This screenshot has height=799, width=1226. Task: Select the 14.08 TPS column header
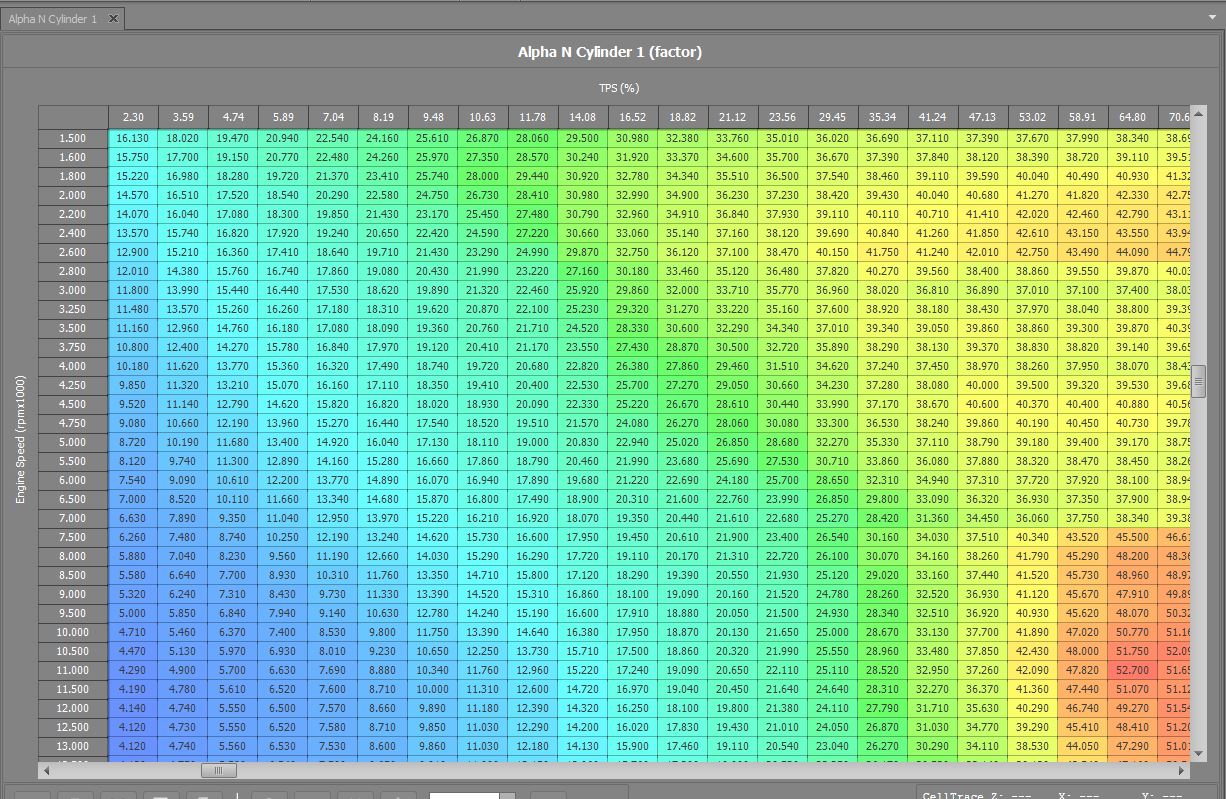(x=583, y=118)
